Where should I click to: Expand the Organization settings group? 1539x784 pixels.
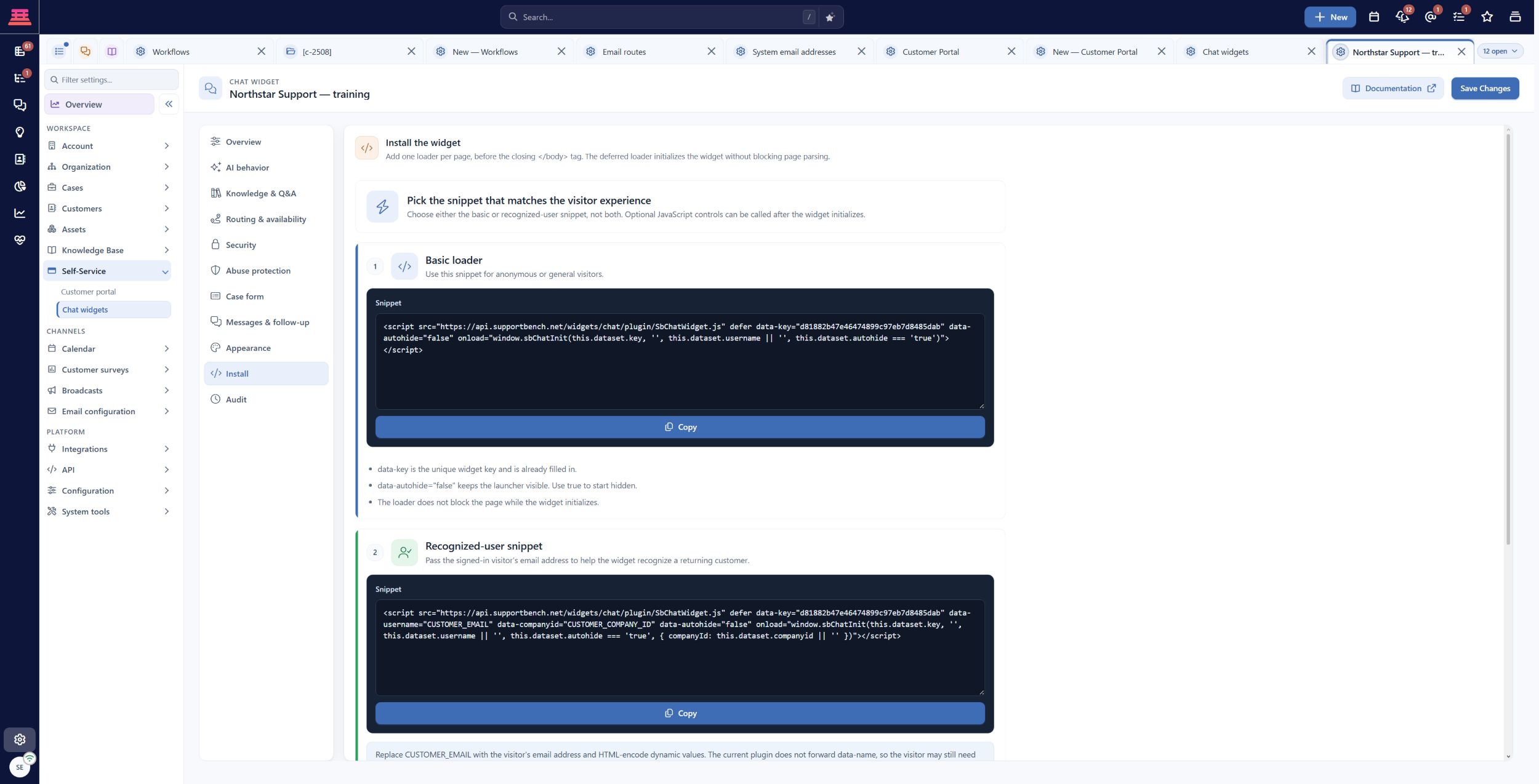tap(108, 167)
